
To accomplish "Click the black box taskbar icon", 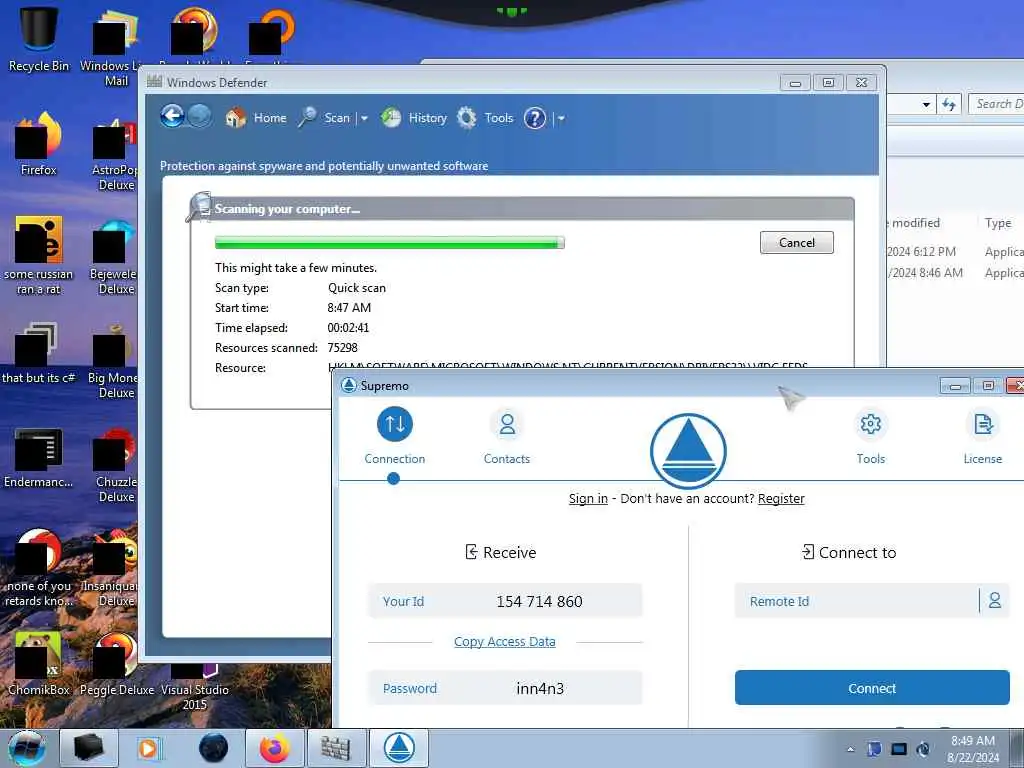I will (89, 748).
